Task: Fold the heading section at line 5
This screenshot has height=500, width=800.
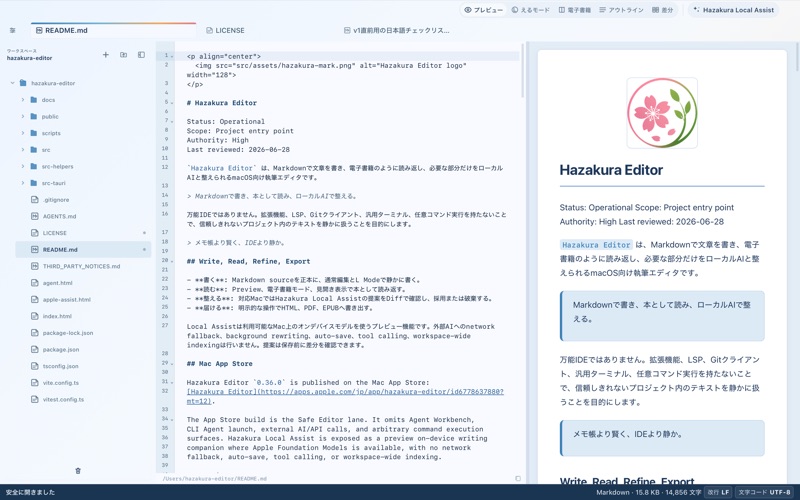Action: [172, 103]
